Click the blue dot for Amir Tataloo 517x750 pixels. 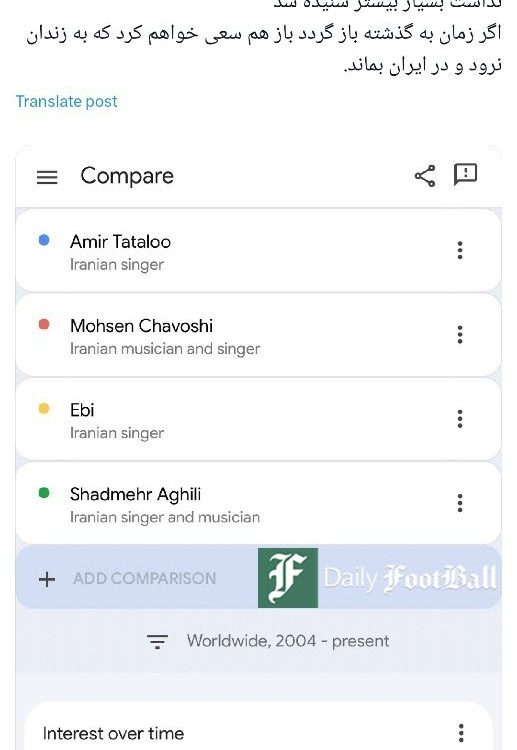click(x=44, y=240)
